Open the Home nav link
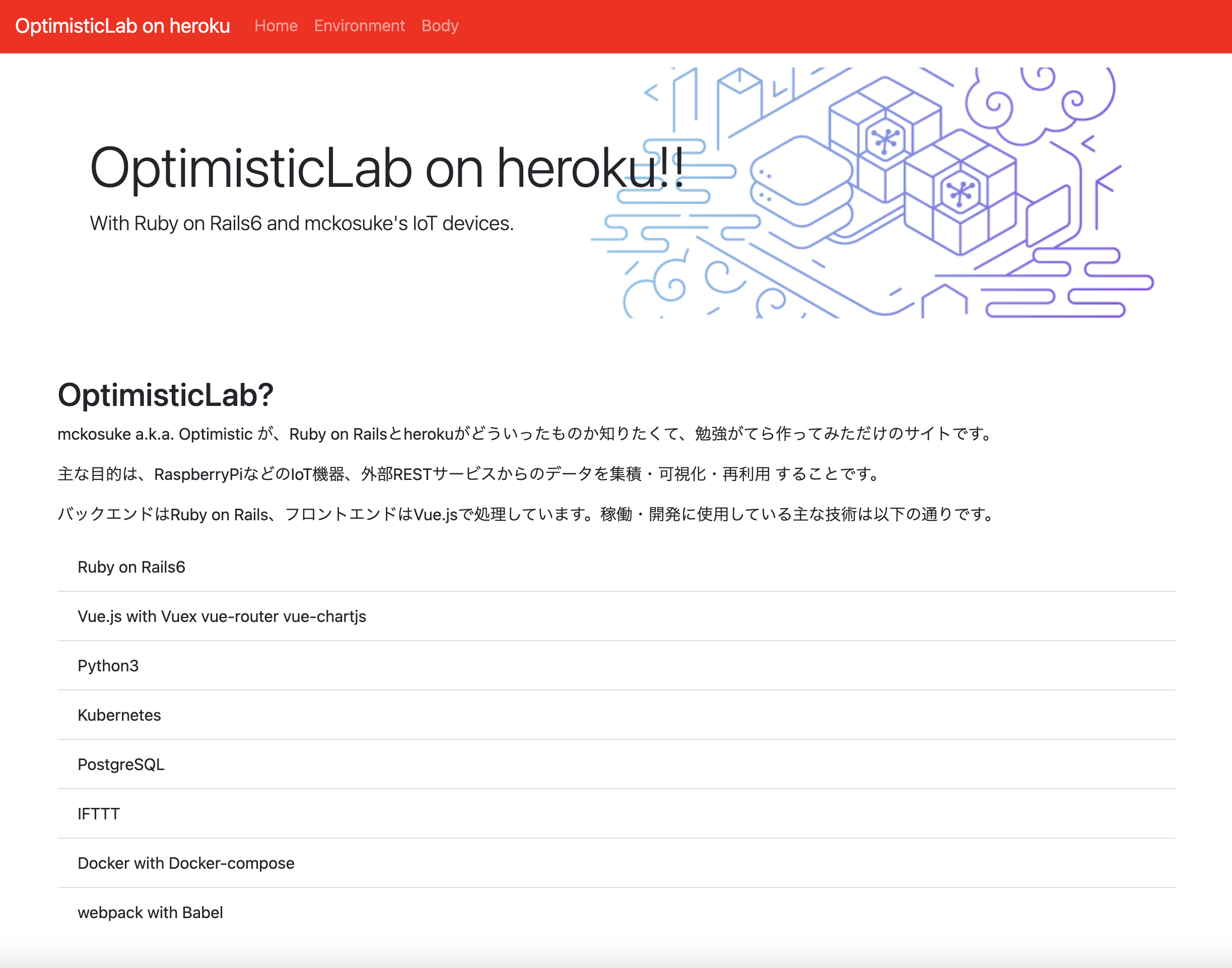This screenshot has width=1232, height=968. click(x=276, y=26)
